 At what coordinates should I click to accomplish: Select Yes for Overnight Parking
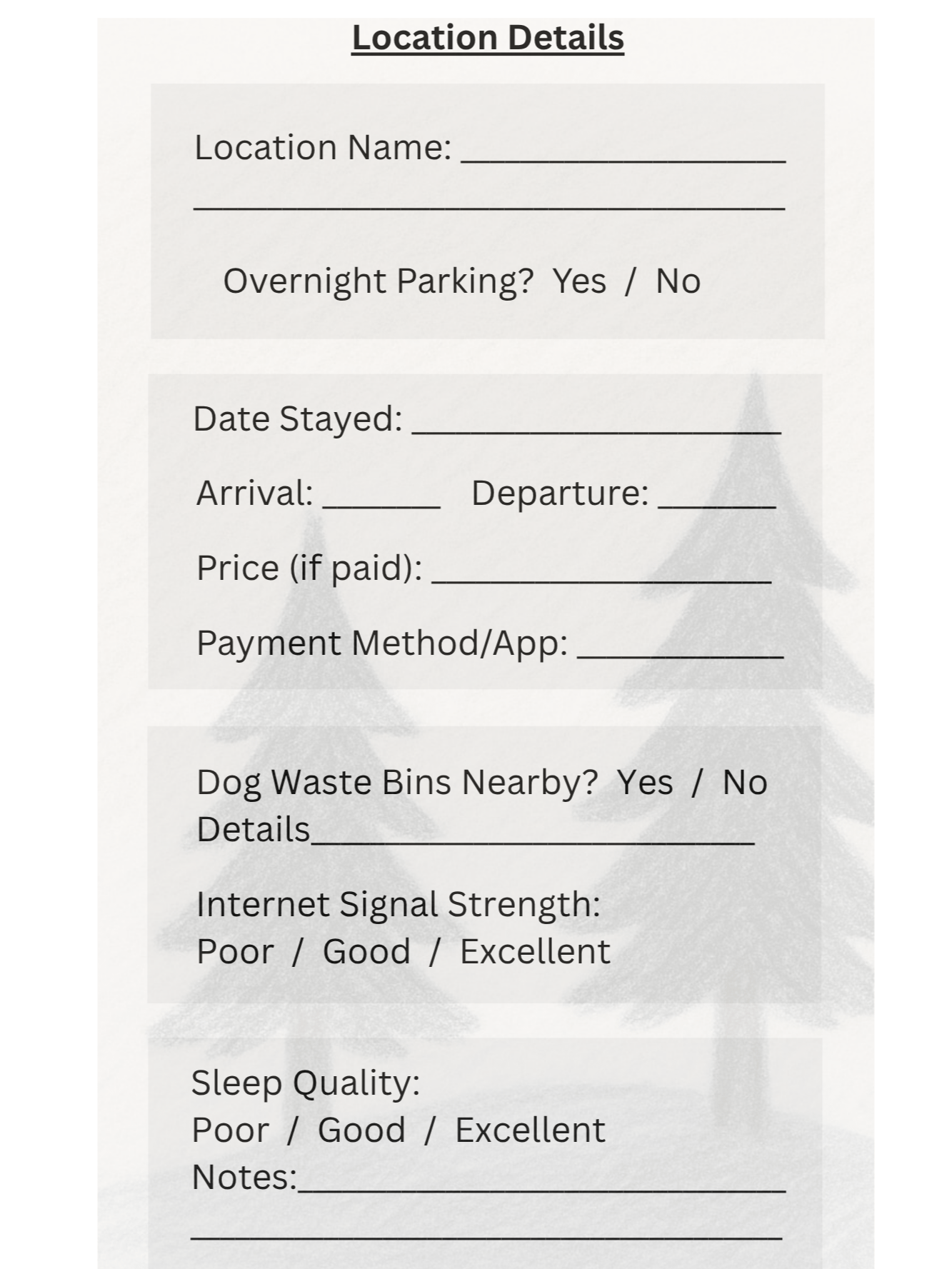coord(579,281)
